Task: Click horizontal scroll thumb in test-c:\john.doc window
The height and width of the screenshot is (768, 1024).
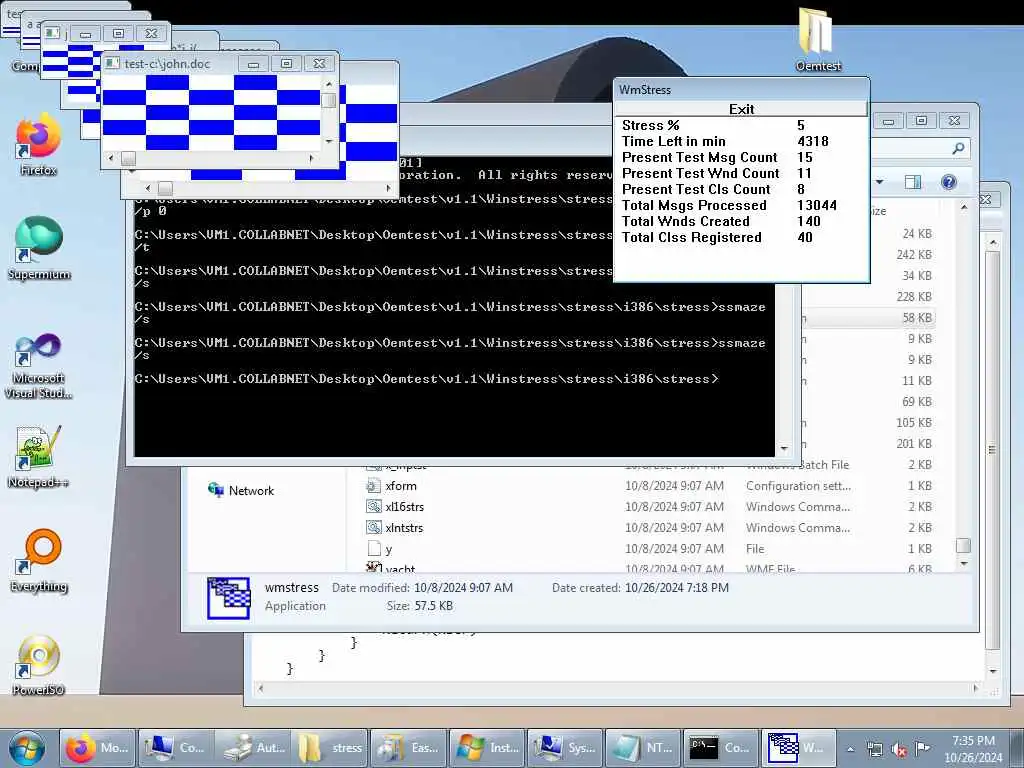Action: [129, 158]
